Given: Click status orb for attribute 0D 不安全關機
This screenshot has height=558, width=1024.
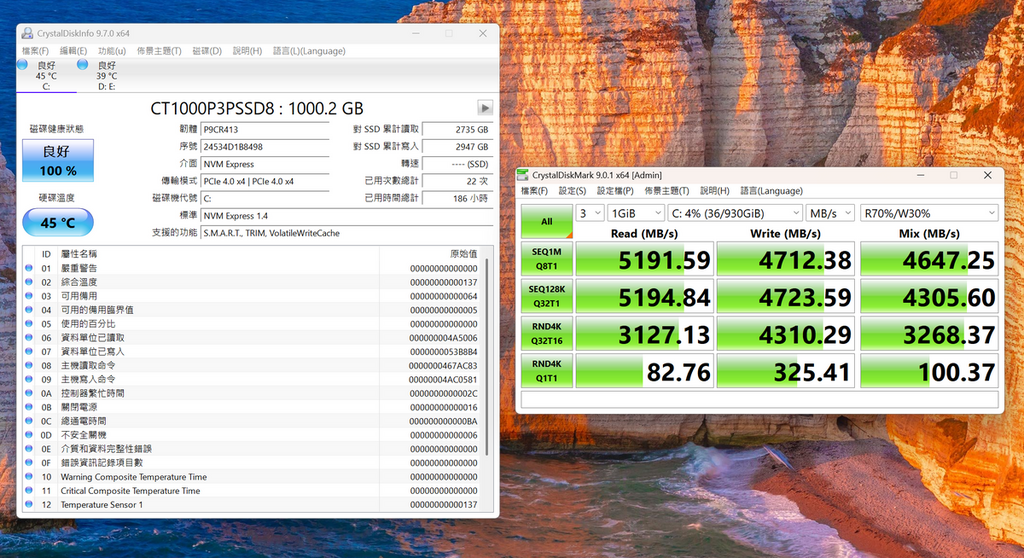Looking at the screenshot, I should click(x=29, y=435).
